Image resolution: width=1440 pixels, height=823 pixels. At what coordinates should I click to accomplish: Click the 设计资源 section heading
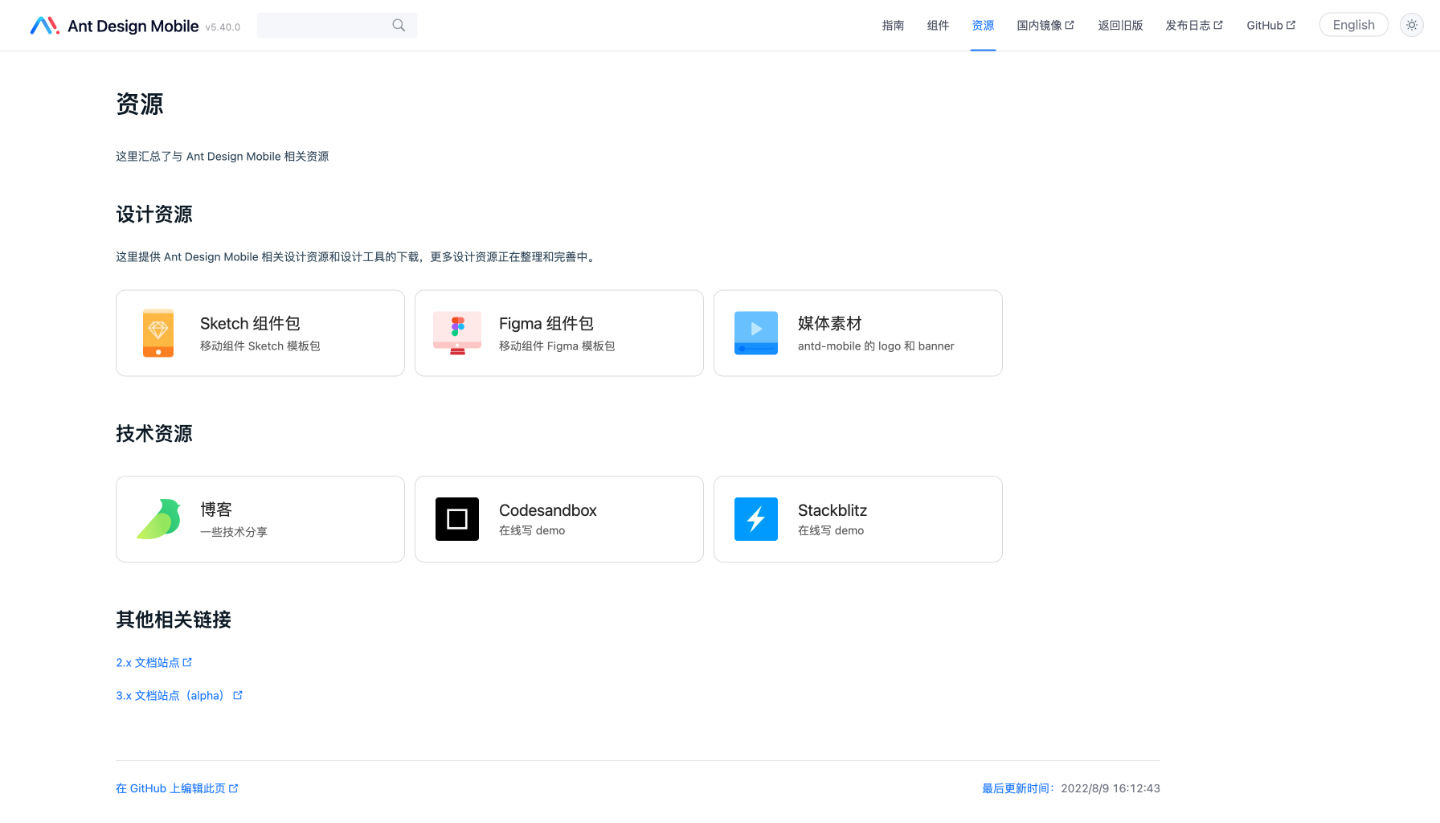click(x=154, y=214)
